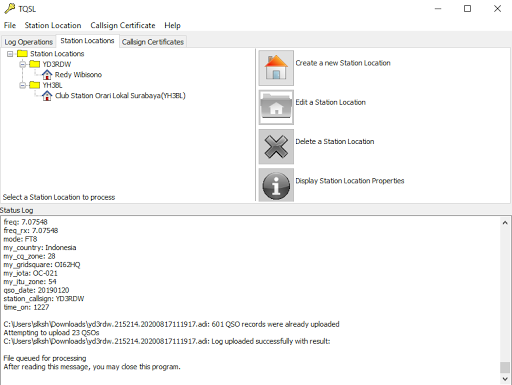The height and width of the screenshot is (385, 512).
Task: Open the Station Location menu
Action: tap(53, 25)
